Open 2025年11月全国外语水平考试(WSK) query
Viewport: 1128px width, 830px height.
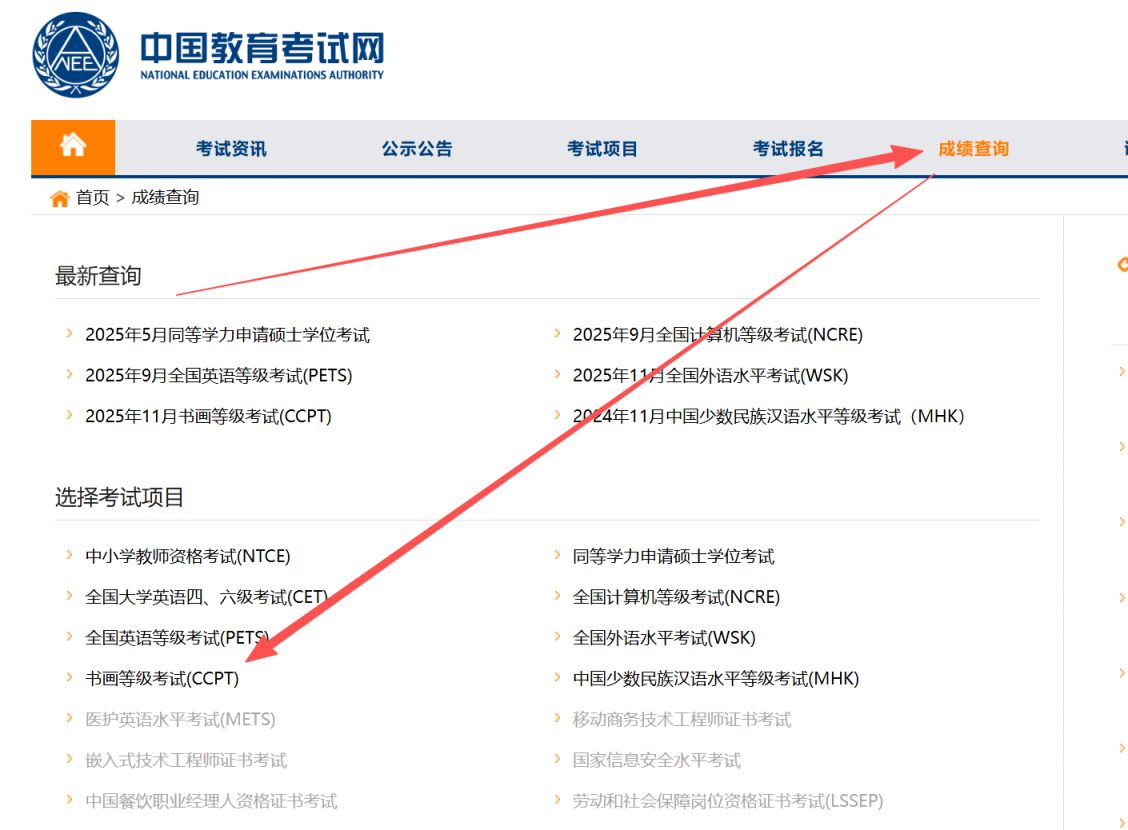pyautogui.click(x=710, y=375)
